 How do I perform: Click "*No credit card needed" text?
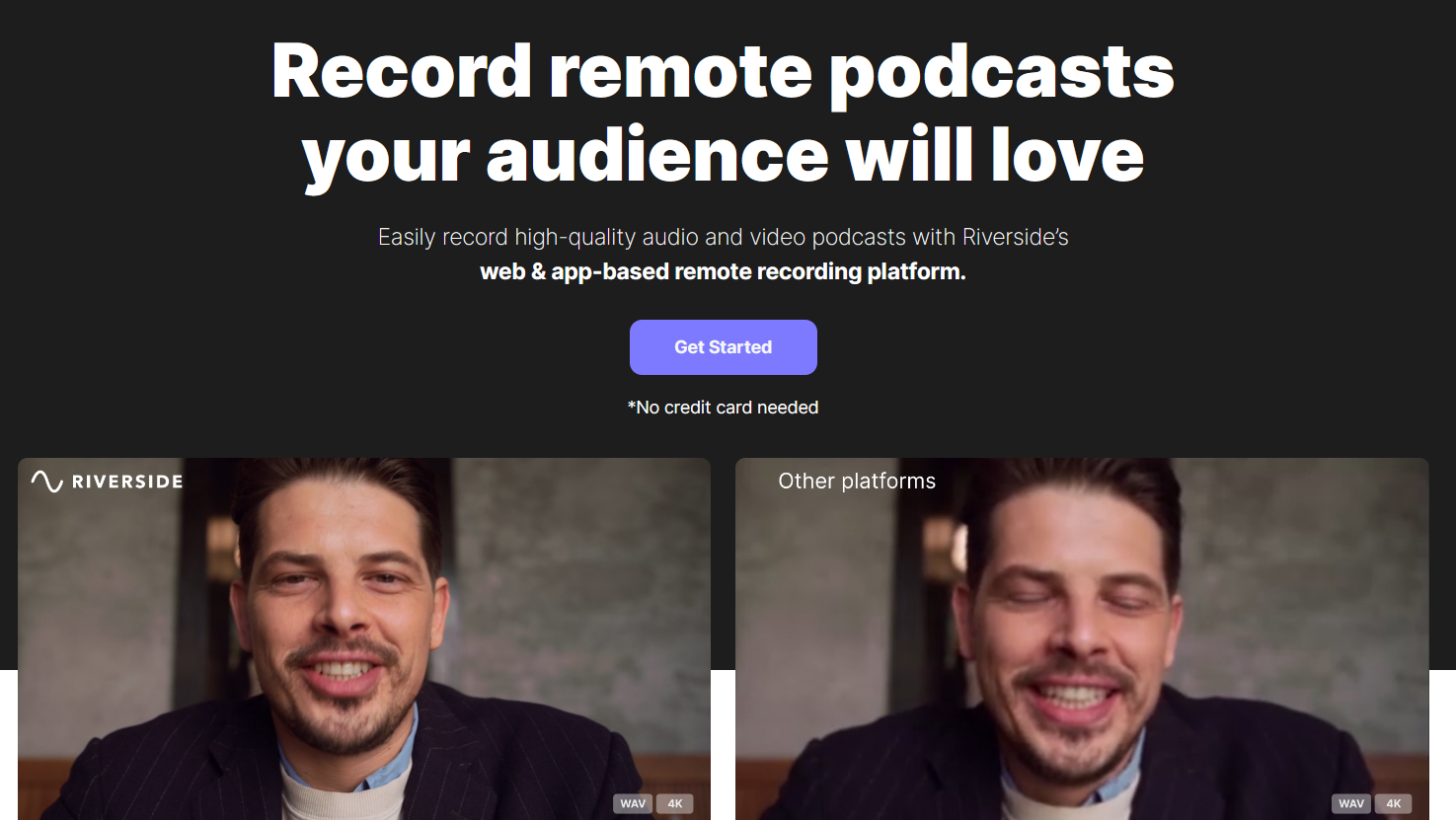tap(723, 408)
